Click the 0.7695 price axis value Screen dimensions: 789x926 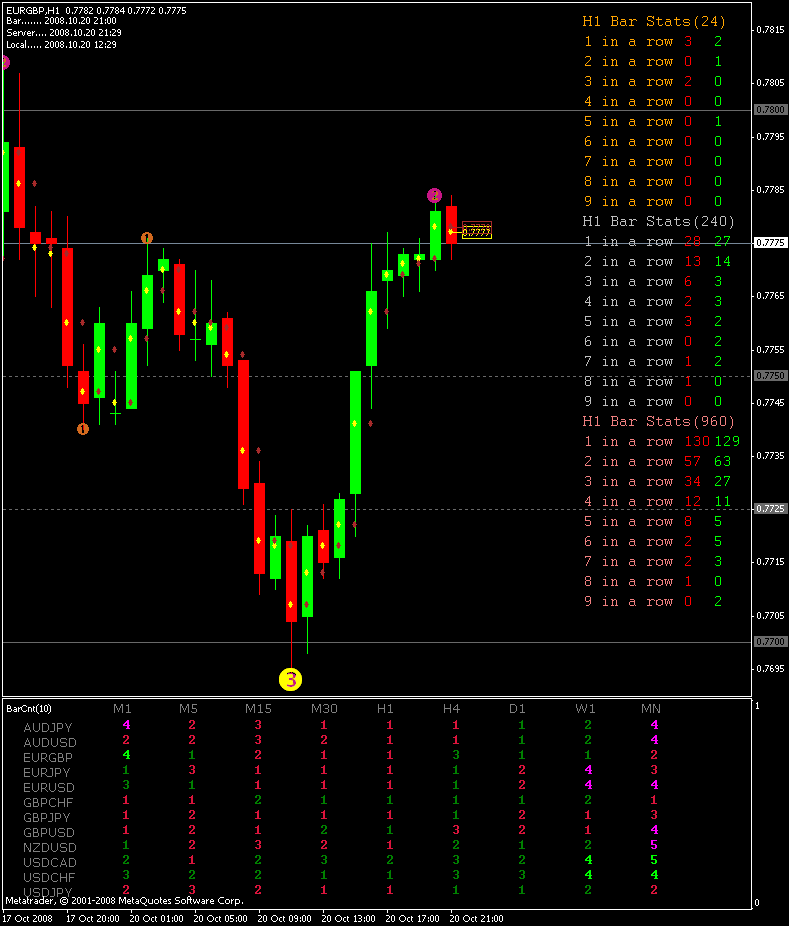pos(771,669)
